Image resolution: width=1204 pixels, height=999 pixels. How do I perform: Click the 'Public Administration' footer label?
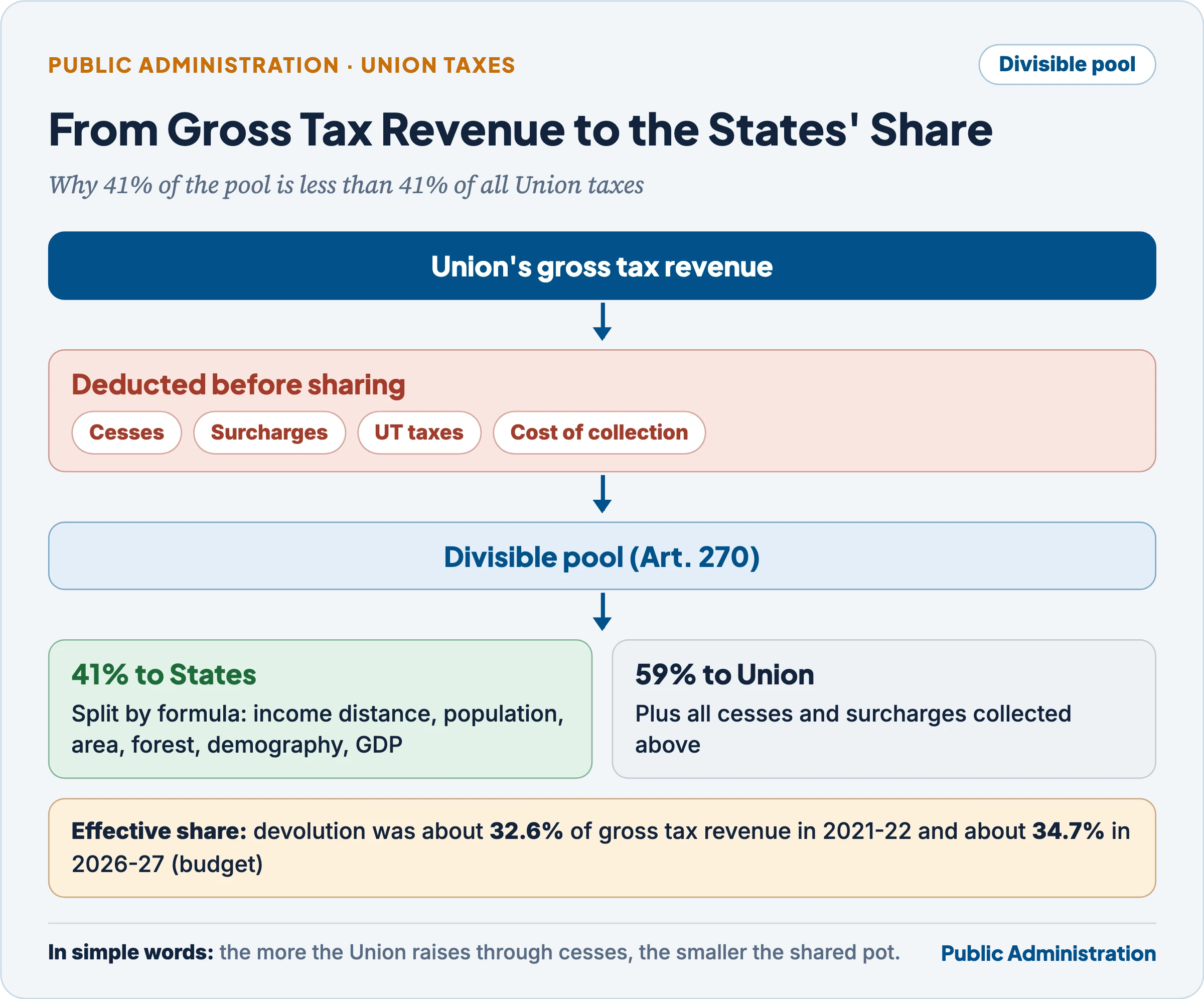point(1048,953)
